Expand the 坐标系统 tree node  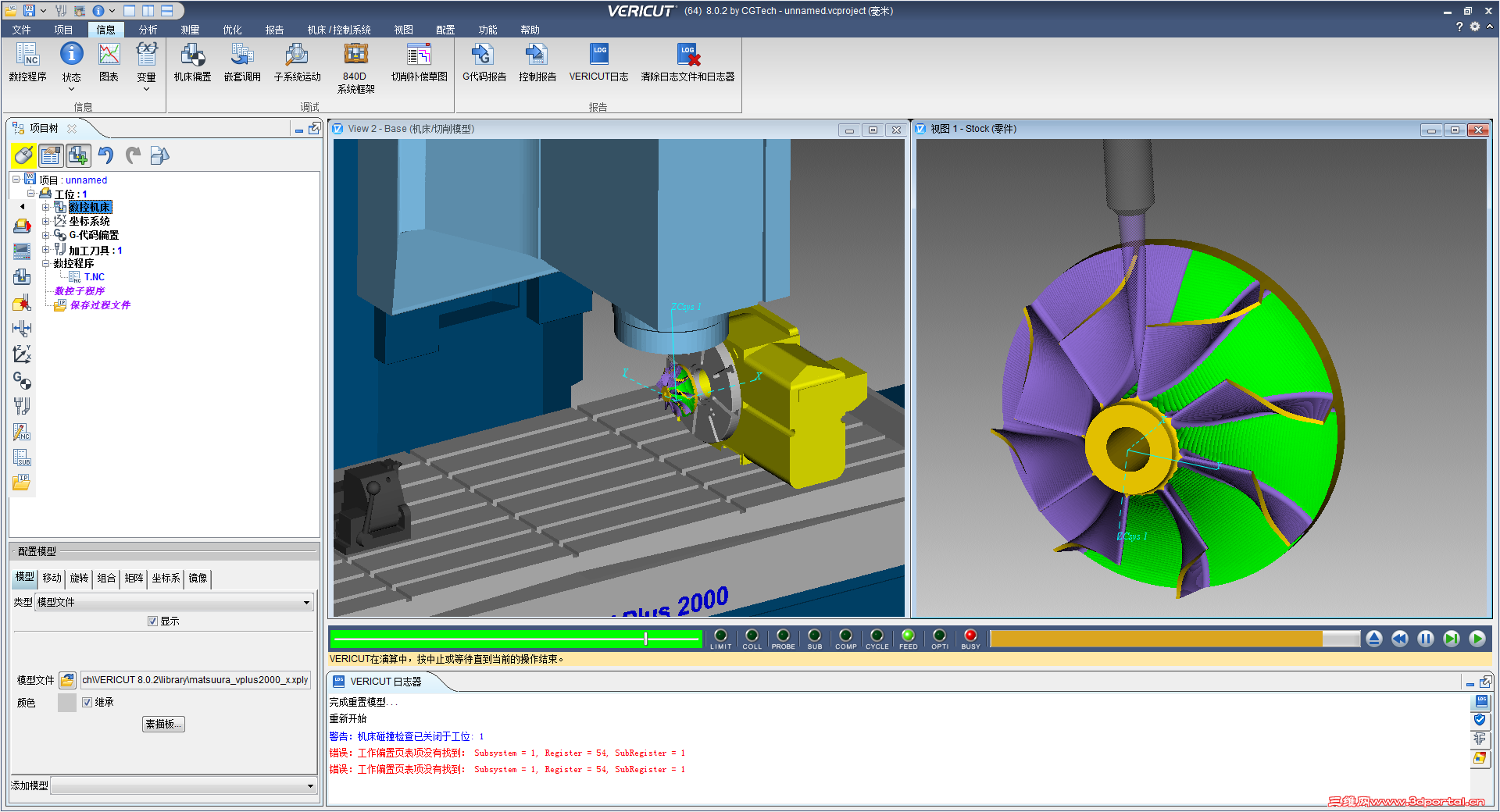coord(46,222)
